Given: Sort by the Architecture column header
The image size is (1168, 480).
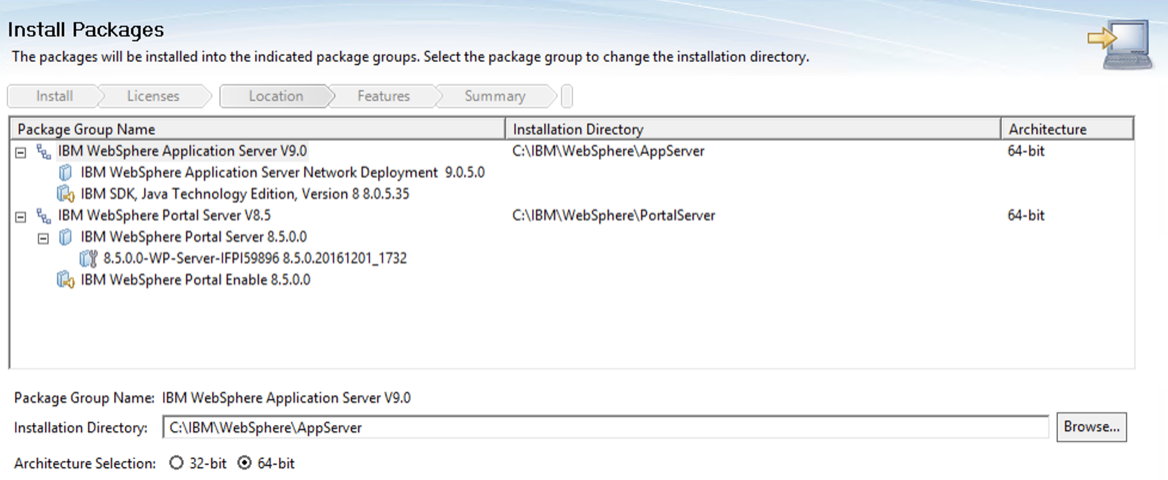Looking at the screenshot, I should tap(1066, 129).
